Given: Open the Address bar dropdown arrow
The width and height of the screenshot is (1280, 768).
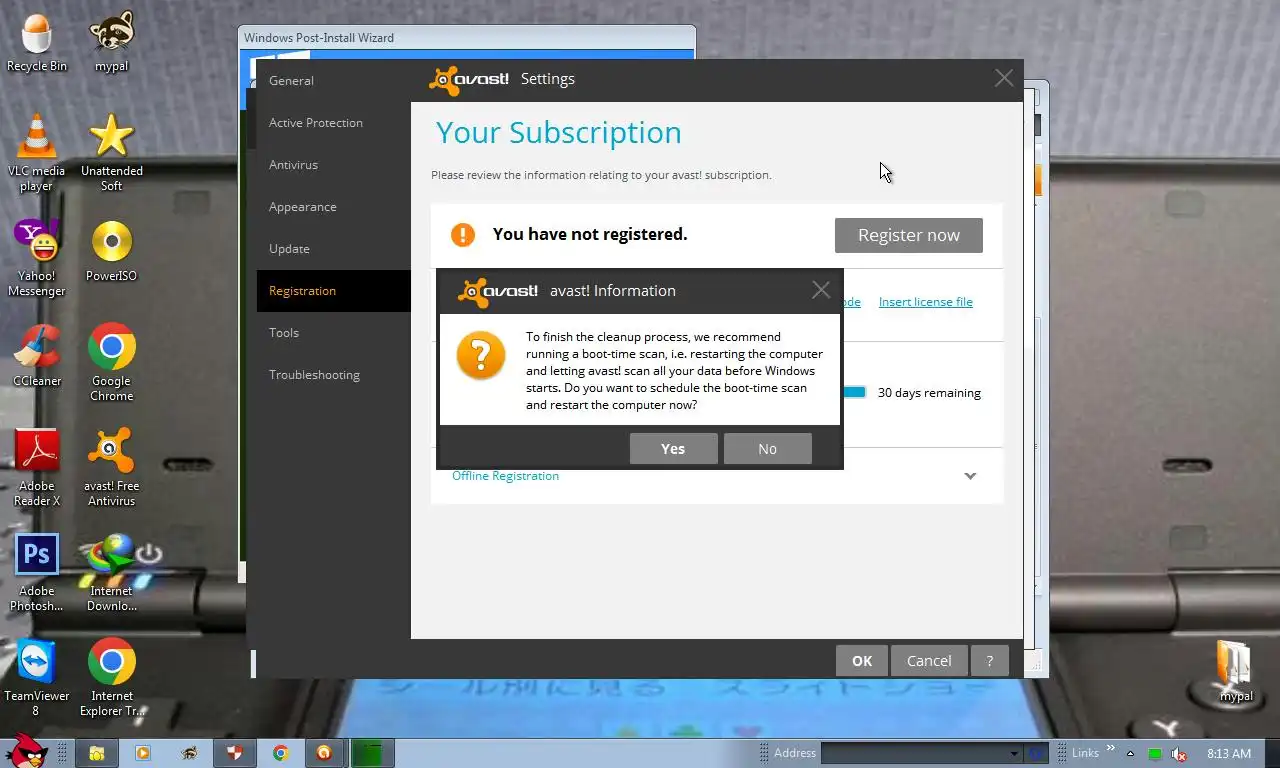Looking at the screenshot, I should pyautogui.click(x=1013, y=753).
